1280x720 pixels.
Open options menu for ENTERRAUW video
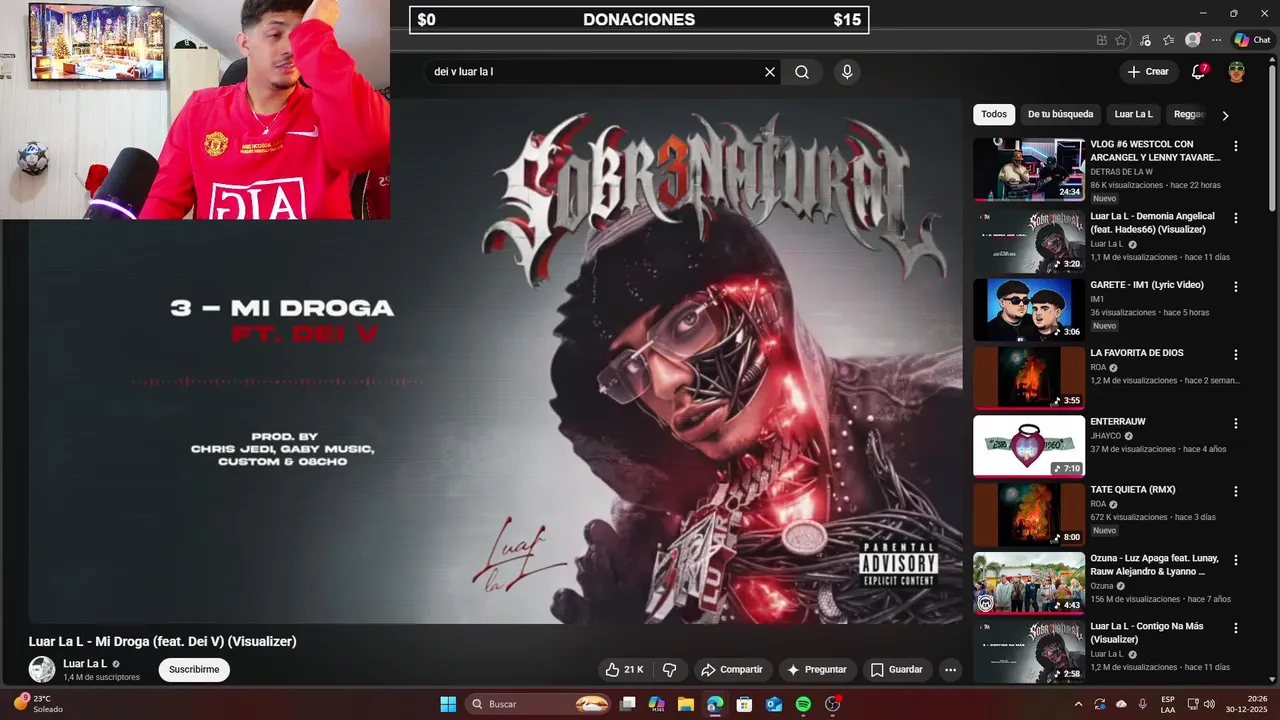click(1236, 424)
